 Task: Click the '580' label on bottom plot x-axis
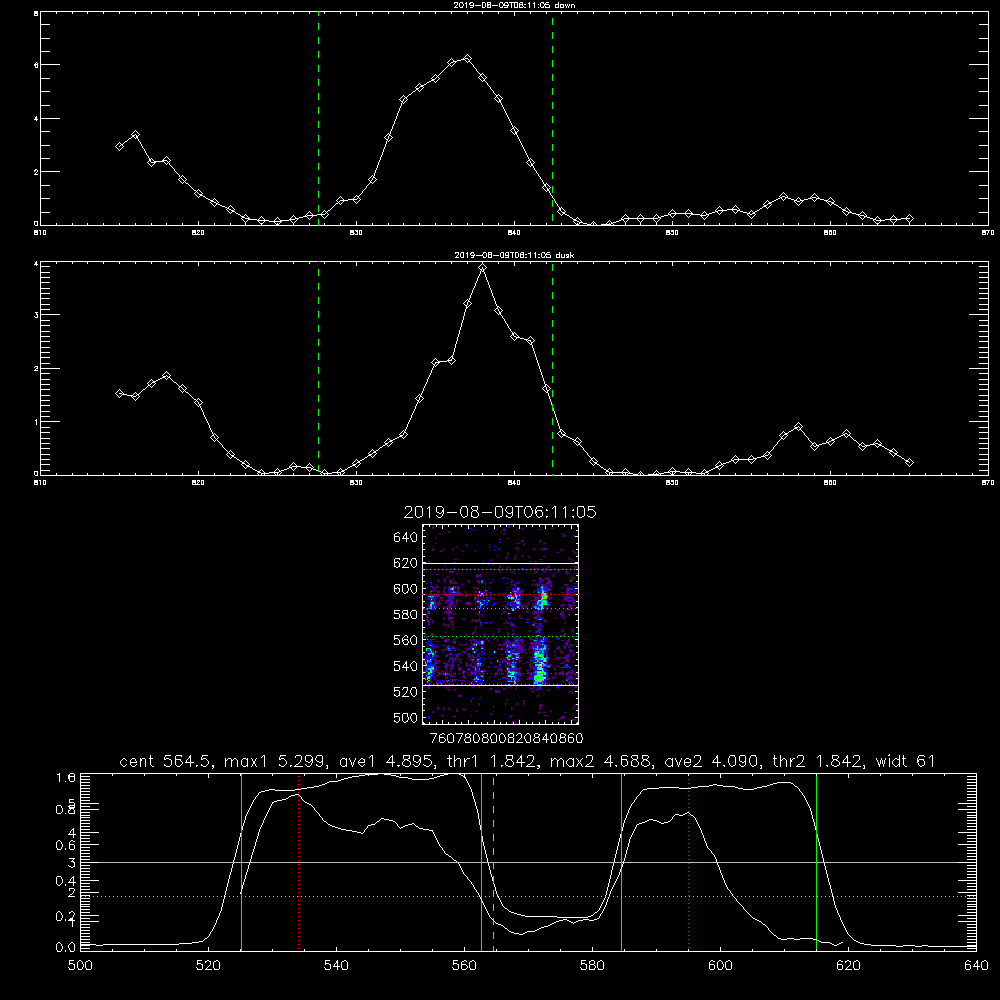click(592, 966)
